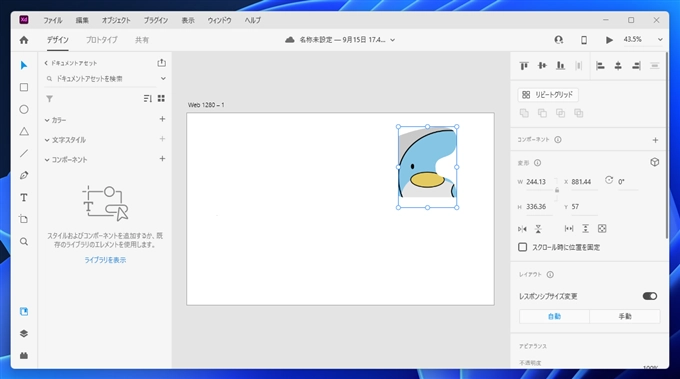Click the rotation icon
Screen dimensions: 680x379
pos(609,180)
